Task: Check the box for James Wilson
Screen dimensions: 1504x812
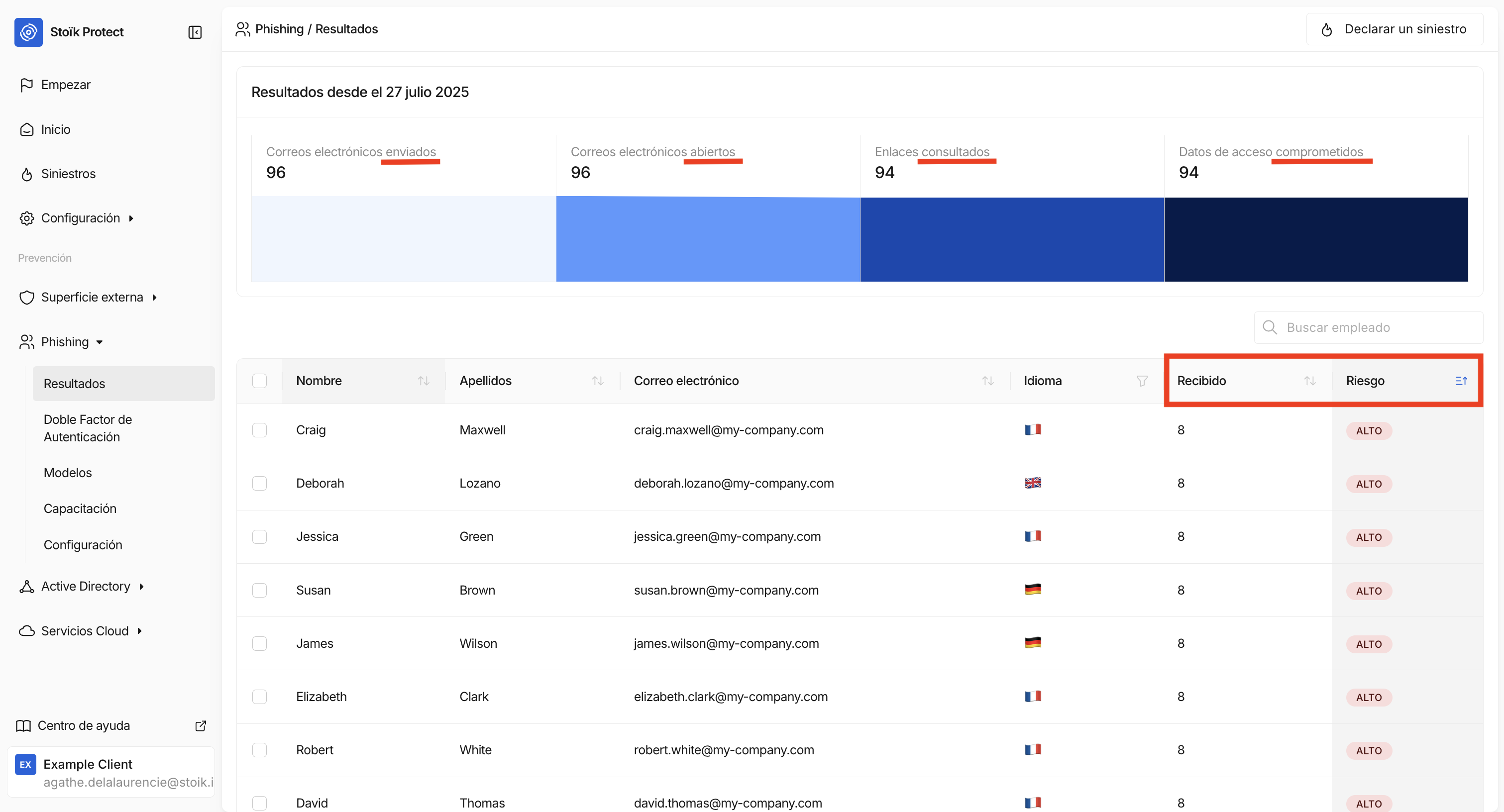Action: [259, 643]
